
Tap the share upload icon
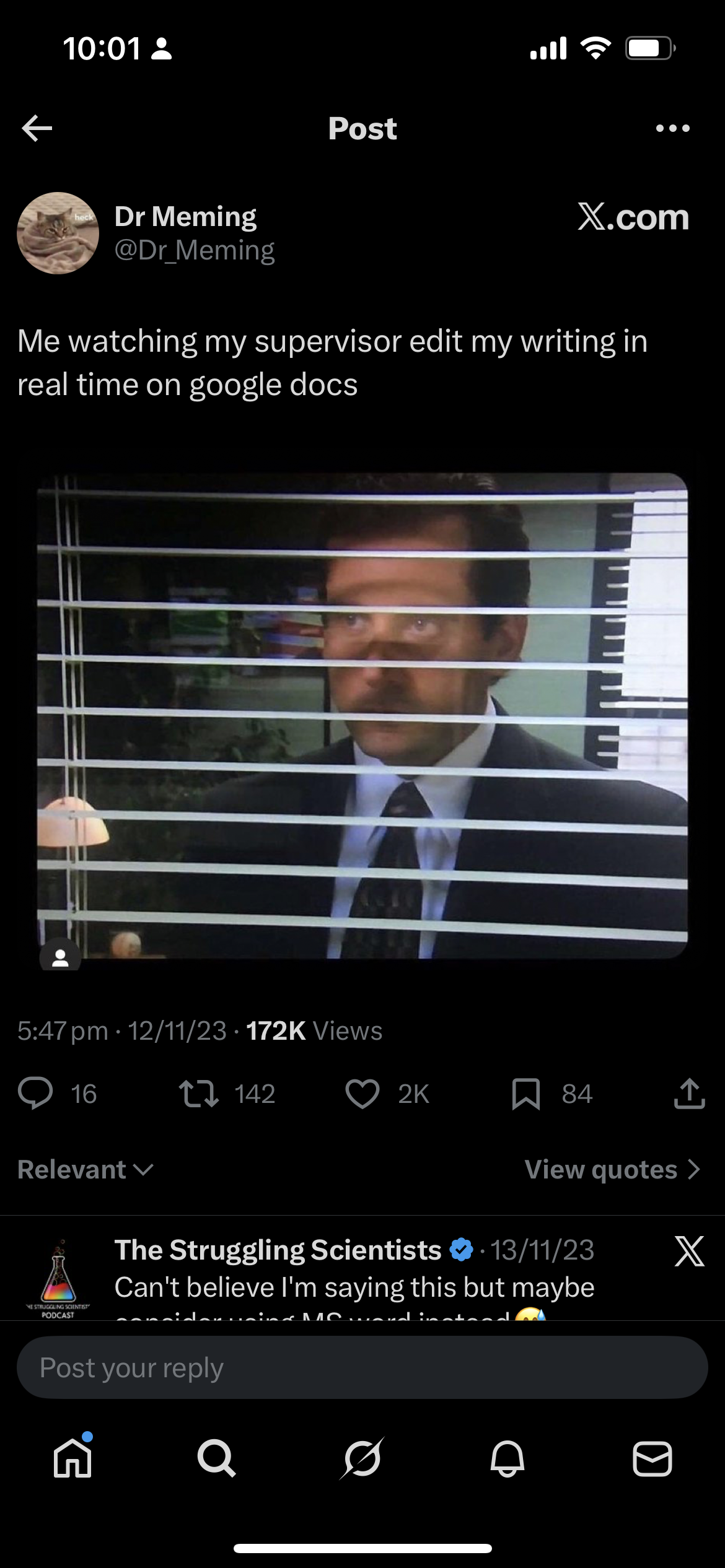tap(689, 1093)
